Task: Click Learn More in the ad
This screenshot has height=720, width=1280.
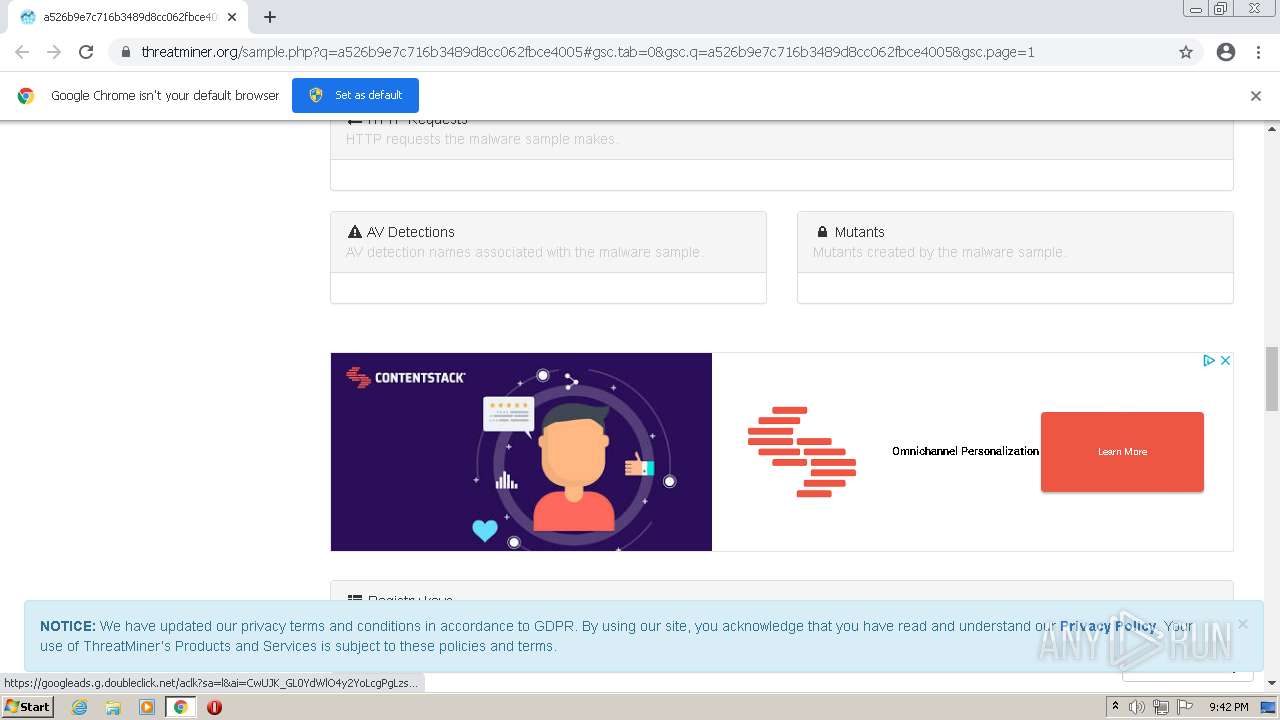Action: click(1122, 451)
